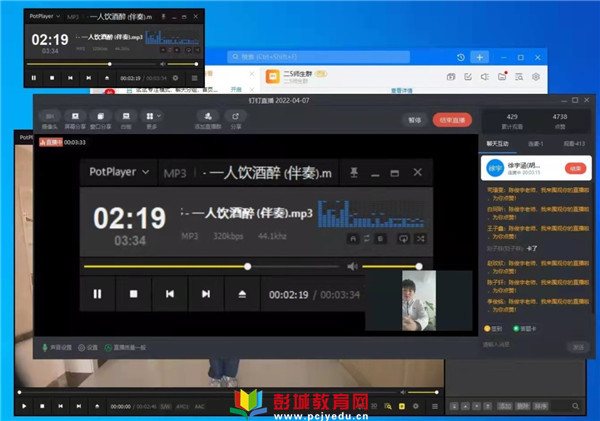Click stop in bottom PotPlayer video window
This screenshot has height=421, width=600.
click(x=42, y=406)
